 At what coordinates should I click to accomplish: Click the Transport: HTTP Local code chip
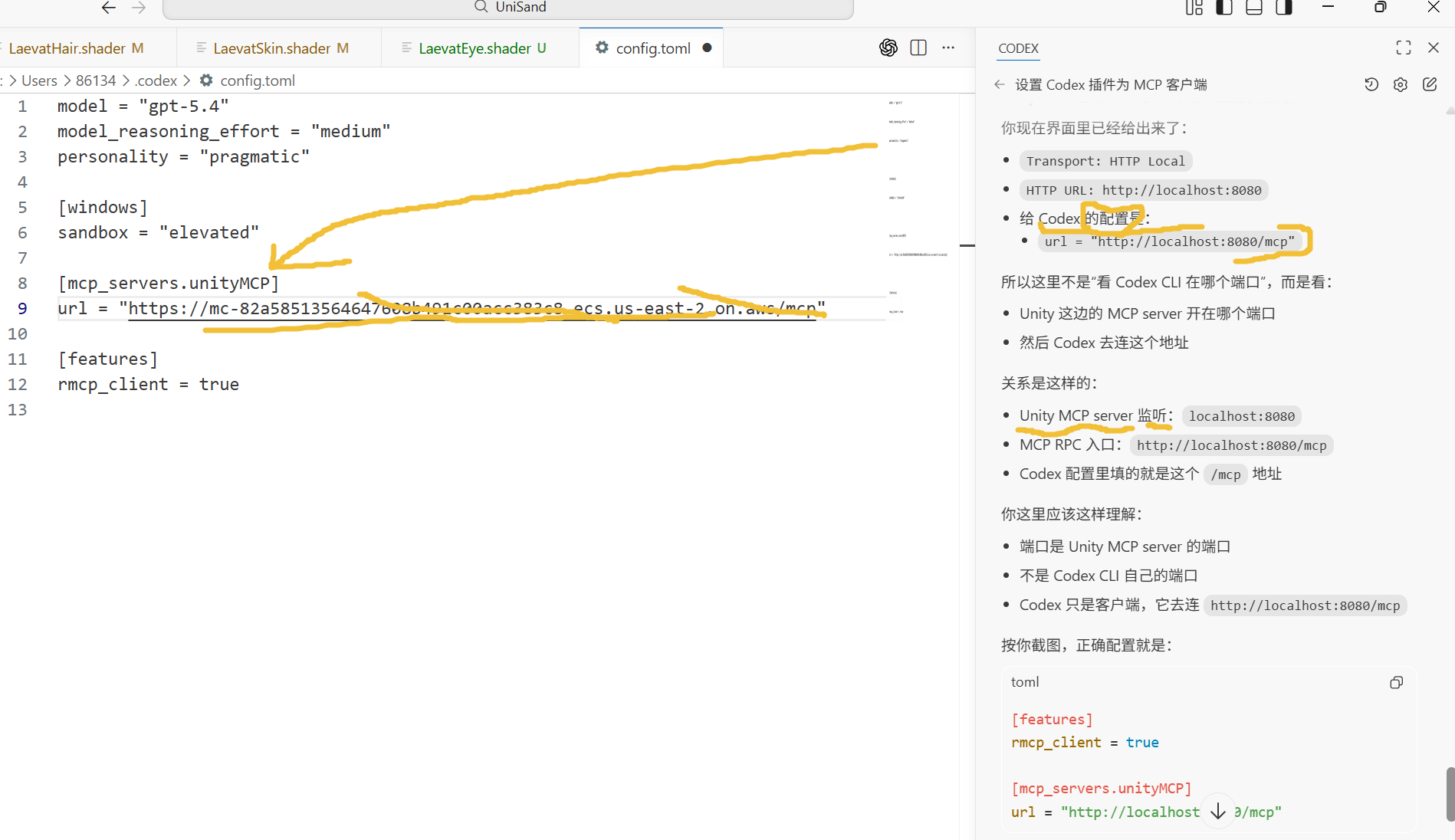click(x=1105, y=161)
